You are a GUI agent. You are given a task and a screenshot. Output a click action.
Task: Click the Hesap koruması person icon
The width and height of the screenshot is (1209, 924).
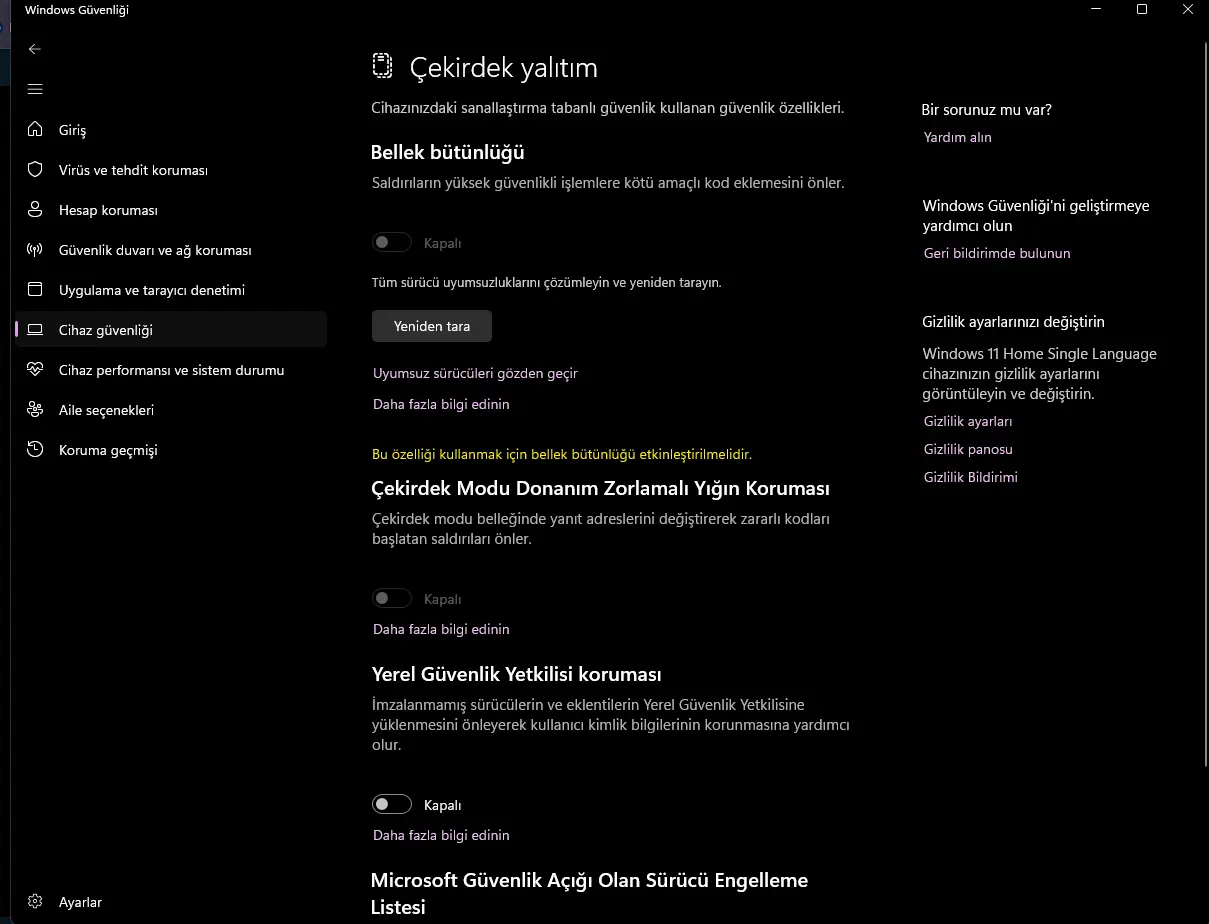coord(35,210)
